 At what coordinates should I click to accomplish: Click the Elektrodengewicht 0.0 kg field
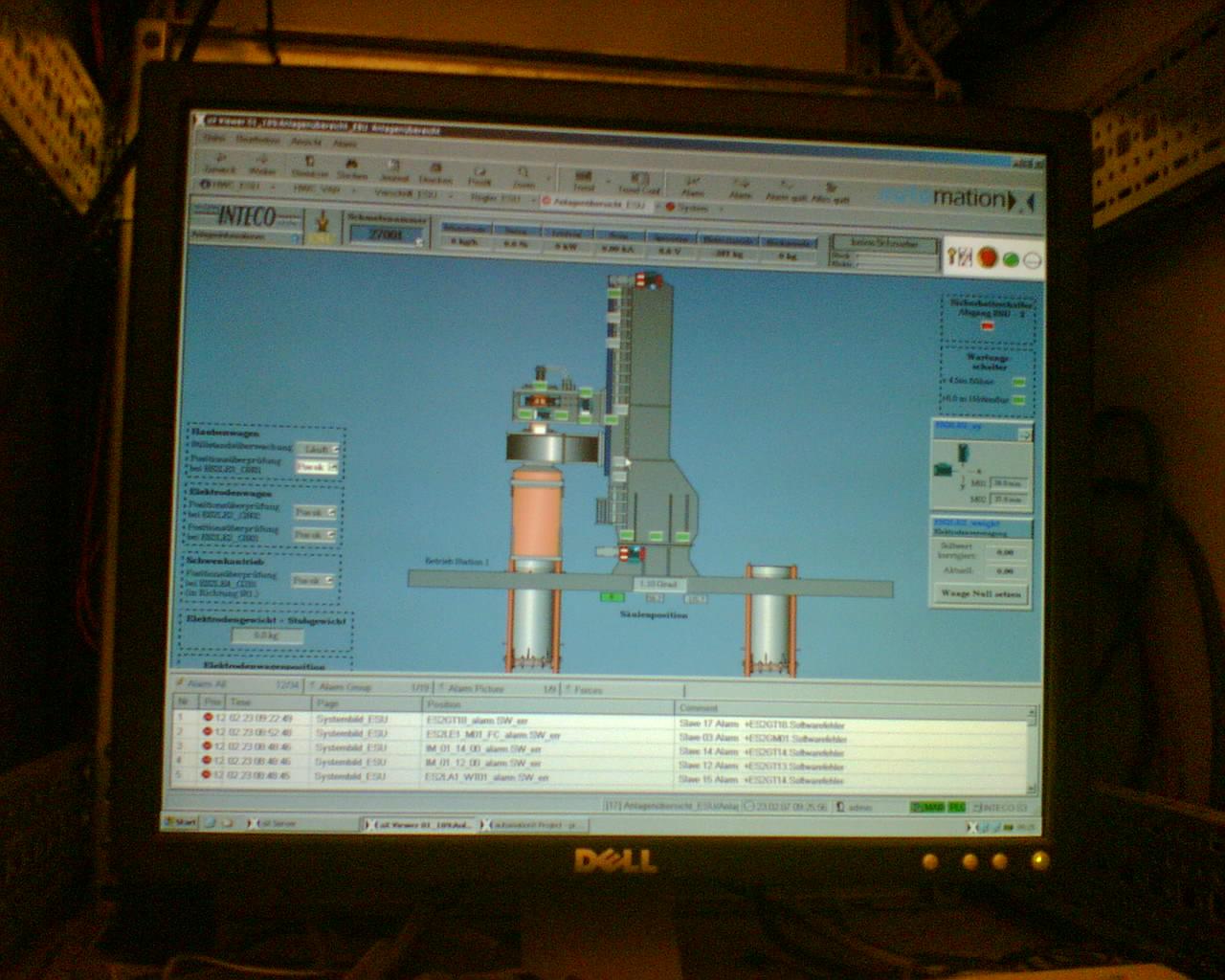(266, 635)
